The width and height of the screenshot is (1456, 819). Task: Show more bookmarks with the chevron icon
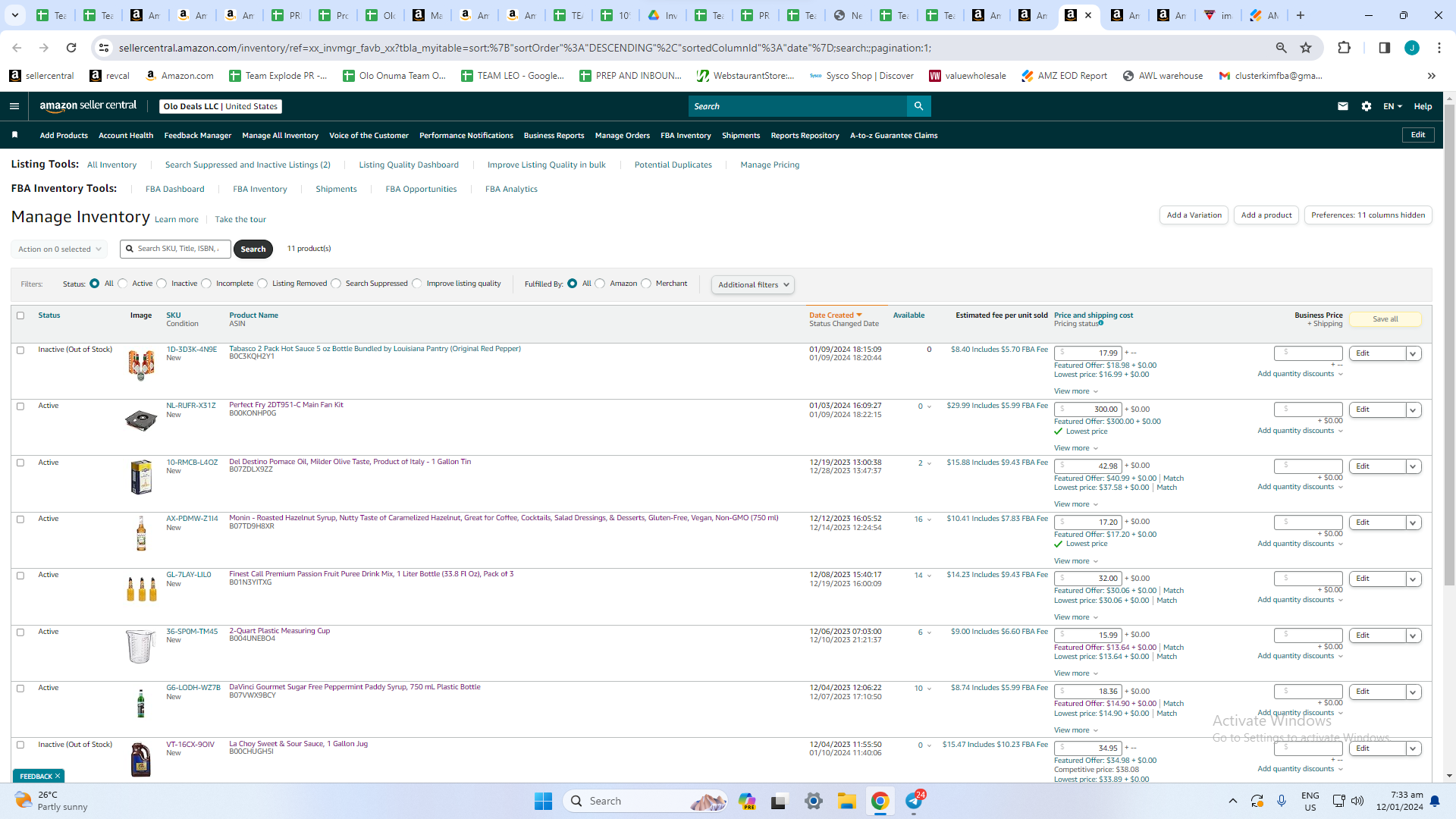1432,76
